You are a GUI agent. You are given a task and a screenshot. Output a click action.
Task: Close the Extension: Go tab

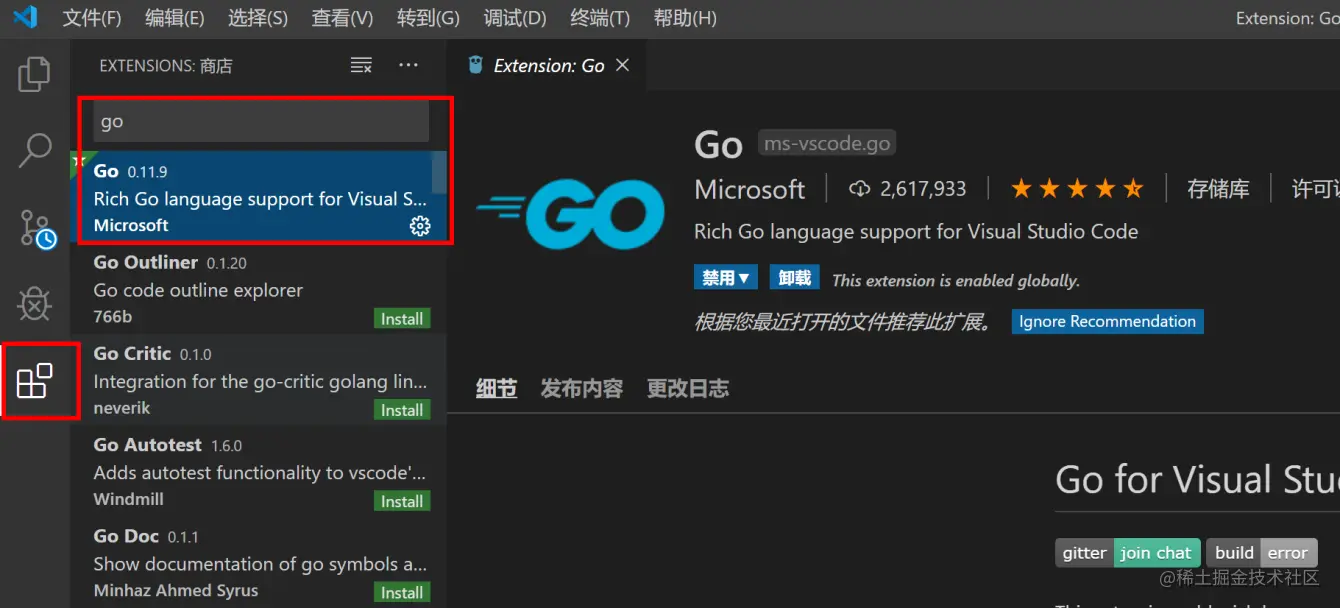click(x=622, y=65)
